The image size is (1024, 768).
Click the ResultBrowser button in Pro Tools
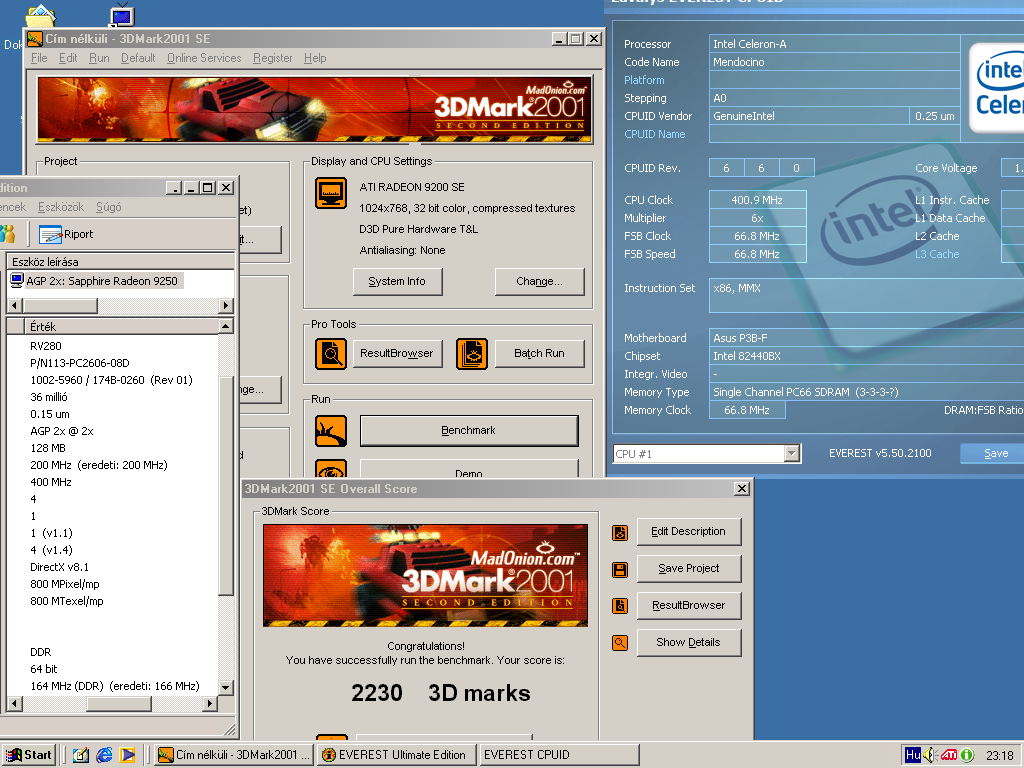click(x=397, y=353)
